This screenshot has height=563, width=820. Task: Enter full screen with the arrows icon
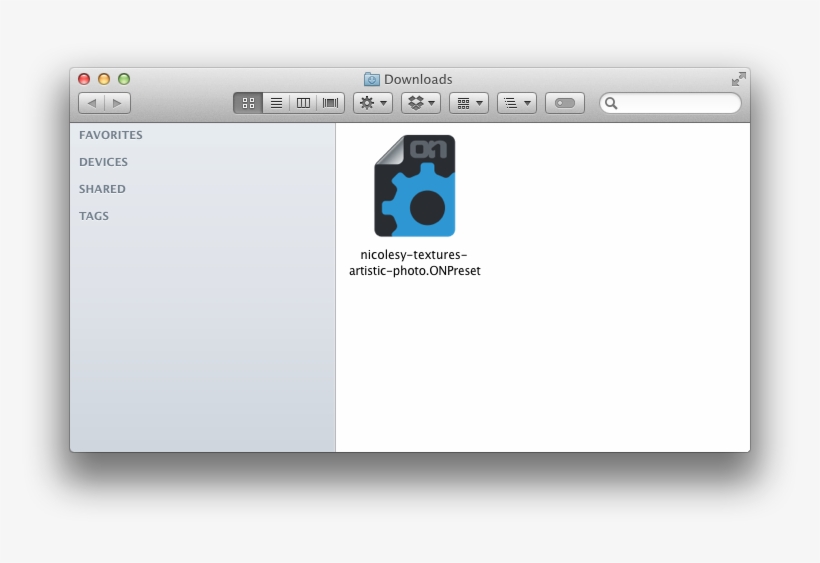tap(738, 79)
